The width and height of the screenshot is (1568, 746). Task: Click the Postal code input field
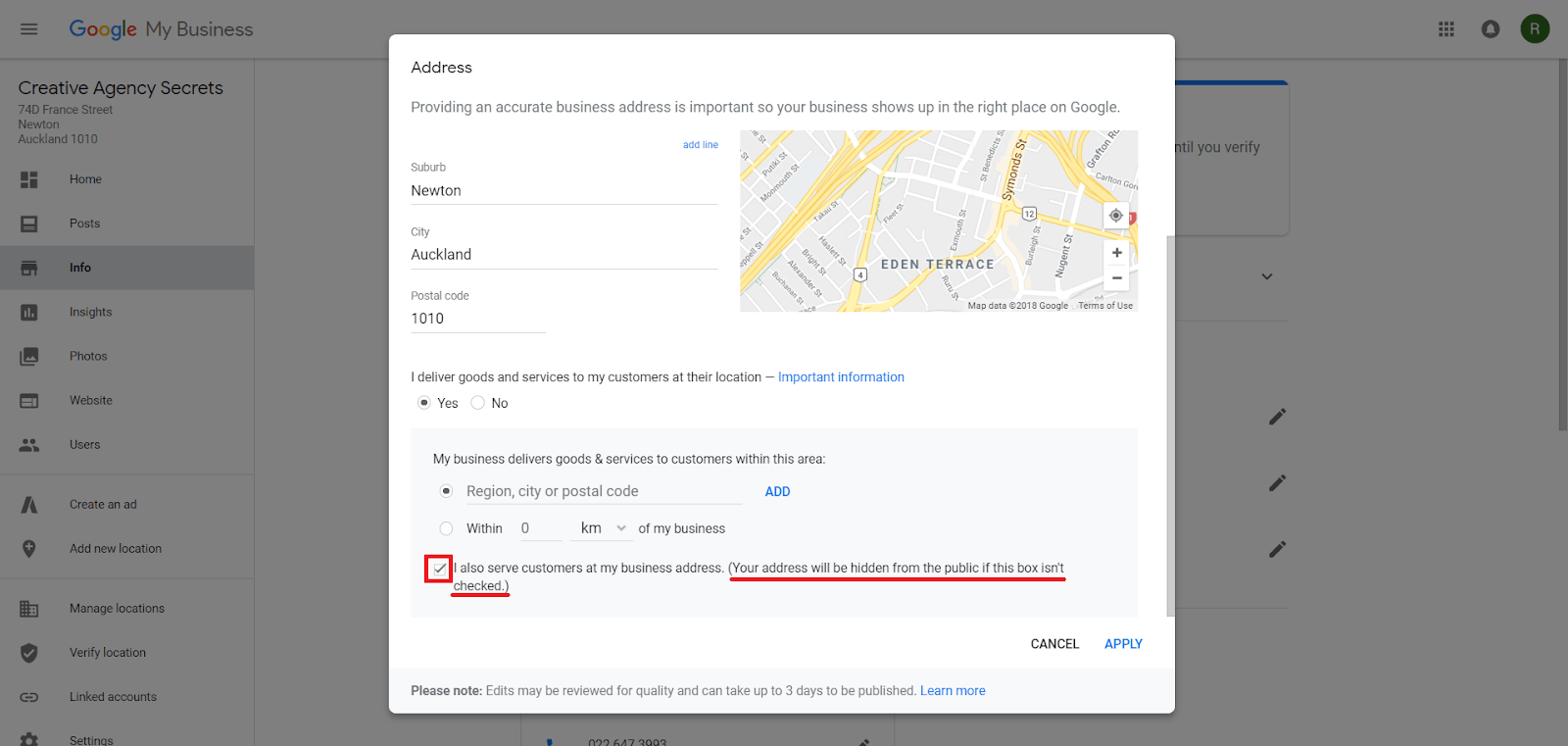477,318
